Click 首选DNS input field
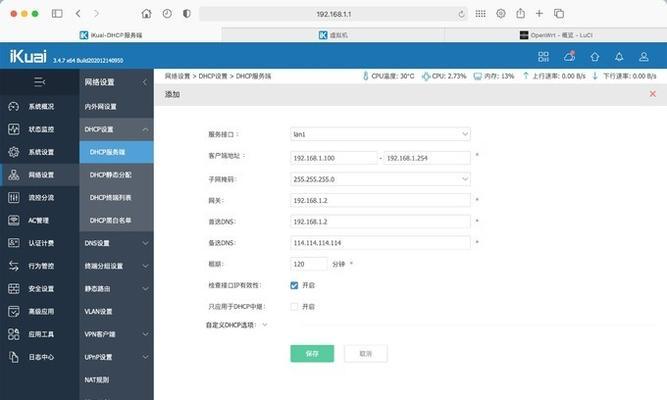Screen dimensions: 667x400 (380, 221)
